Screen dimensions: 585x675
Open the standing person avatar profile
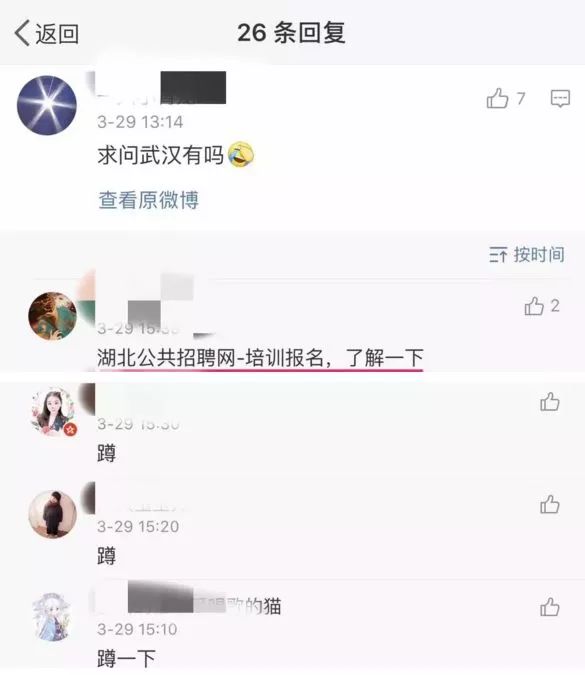52,514
